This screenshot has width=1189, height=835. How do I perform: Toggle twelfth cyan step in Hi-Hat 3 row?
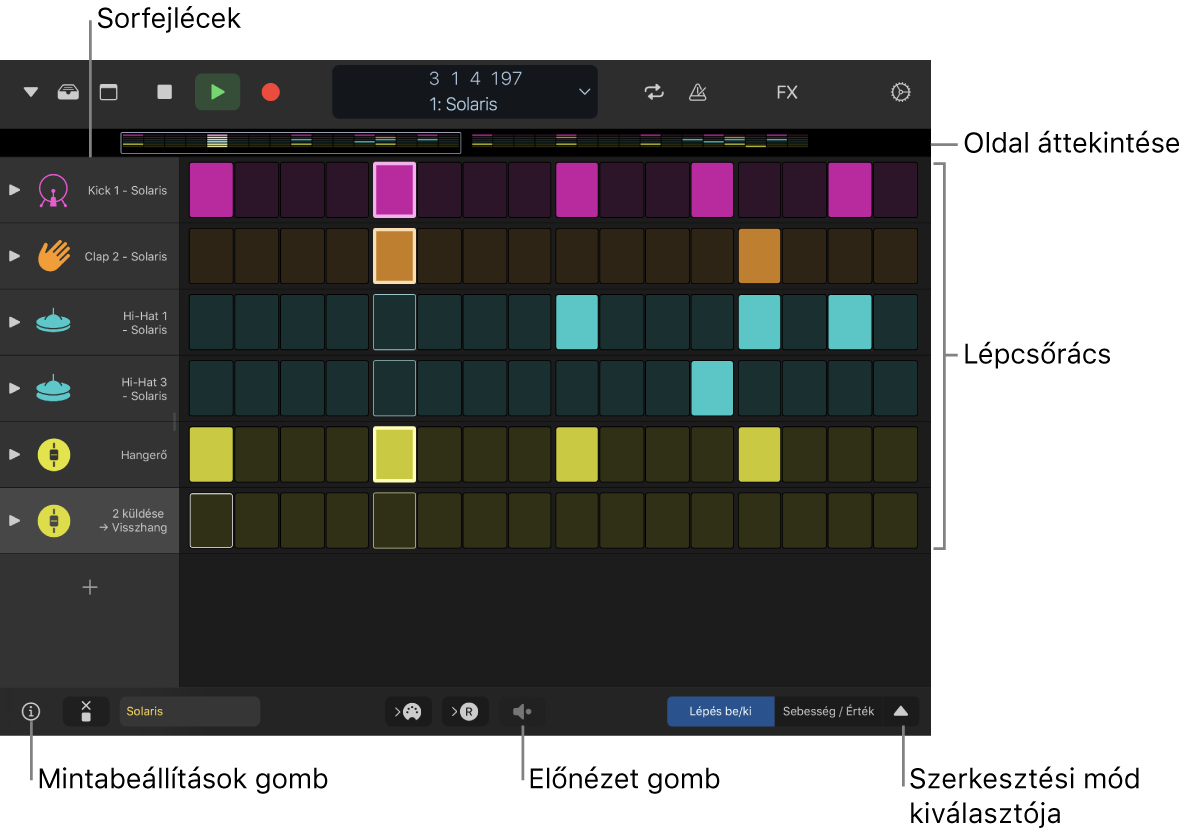click(x=712, y=388)
